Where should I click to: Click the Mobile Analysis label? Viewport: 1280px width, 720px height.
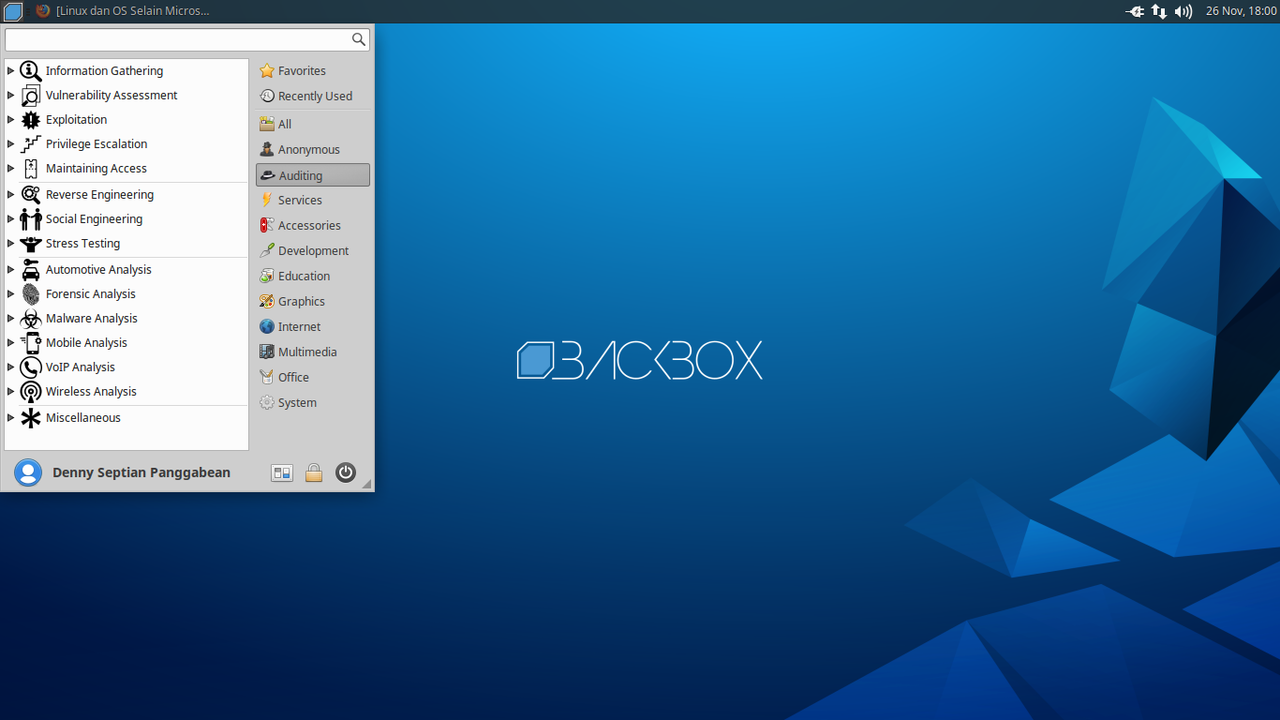pos(87,343)
